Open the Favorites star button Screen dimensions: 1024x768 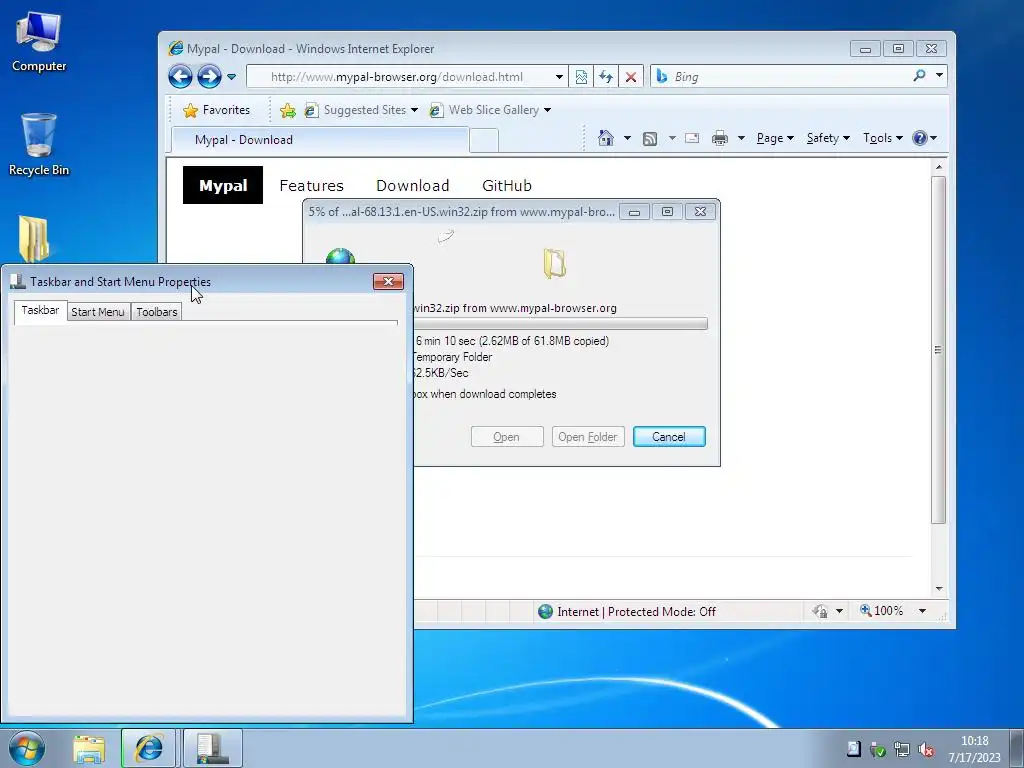pos(217,110)
